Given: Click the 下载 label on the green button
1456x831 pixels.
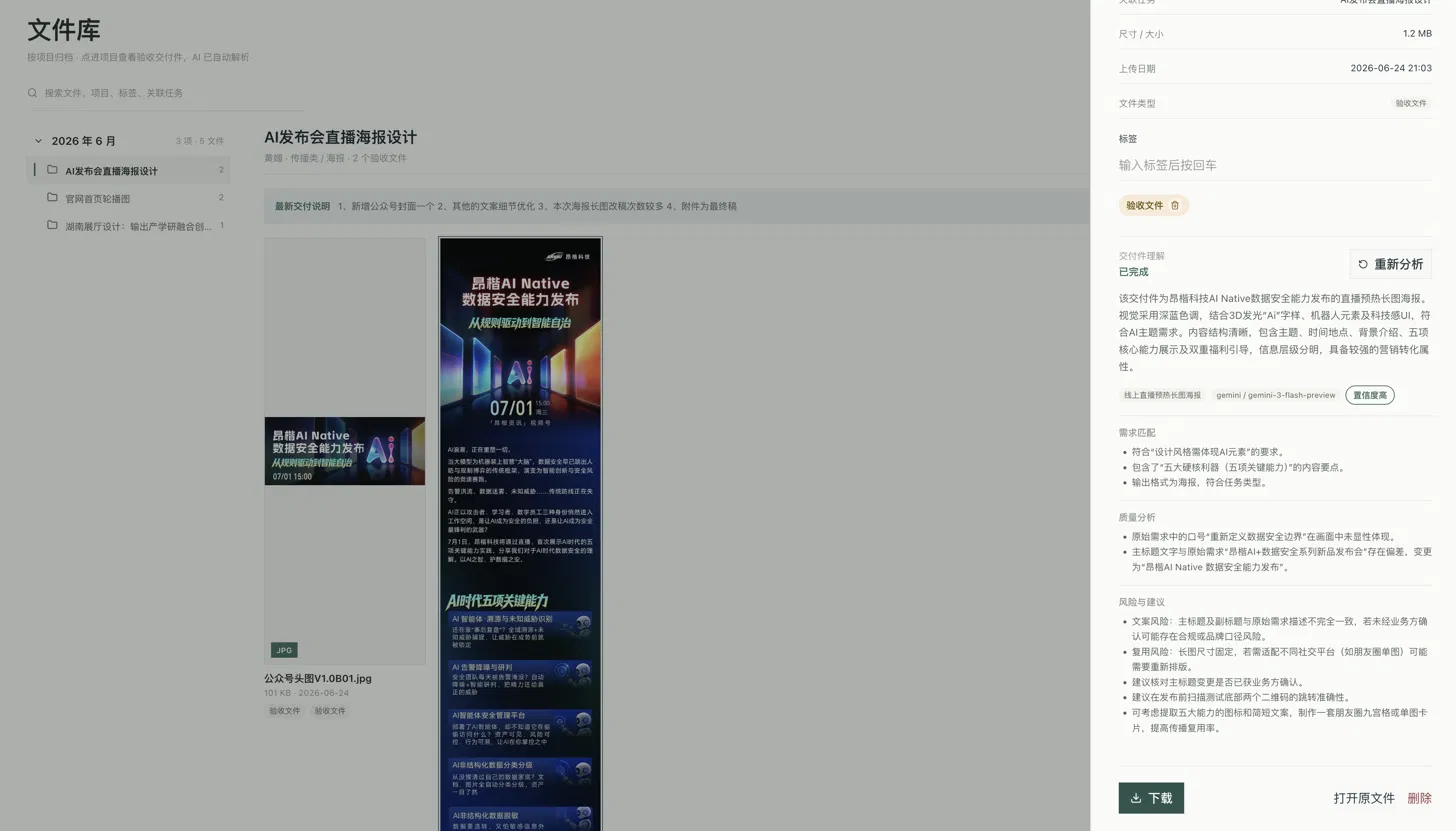Looking at the screenshot, I should pos(1160,798).
